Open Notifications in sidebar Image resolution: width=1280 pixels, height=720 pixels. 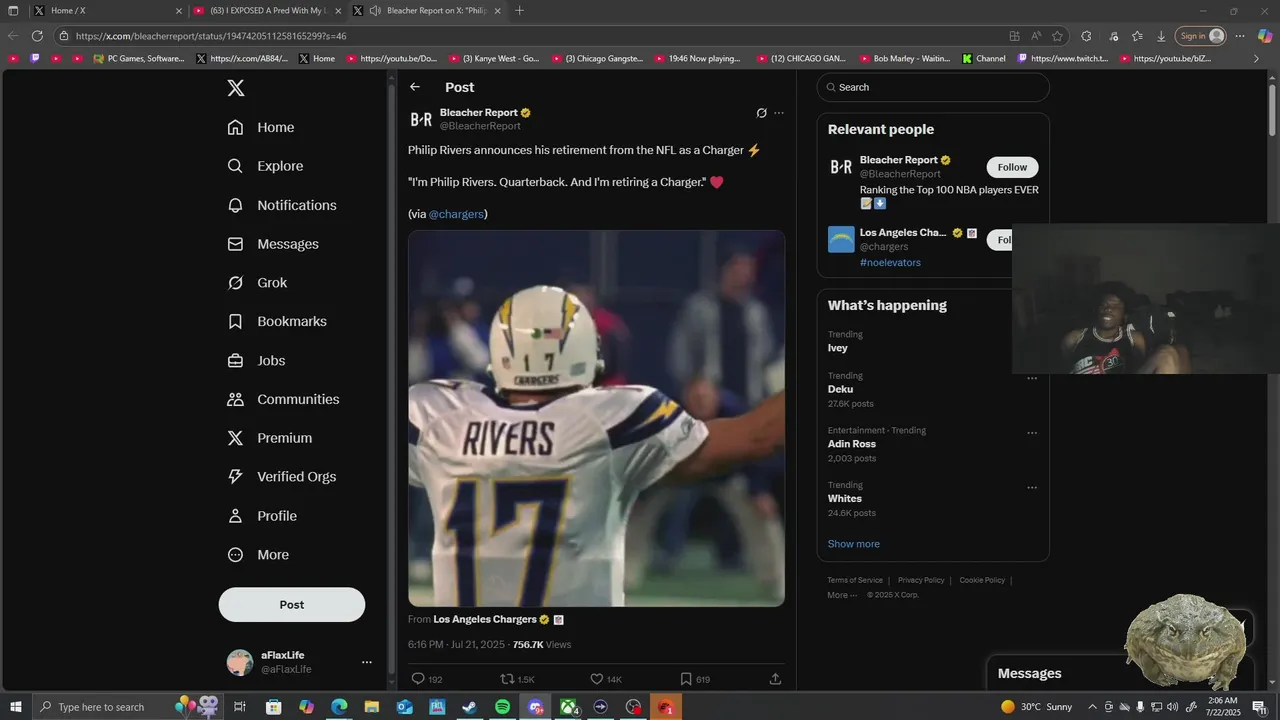point(282,205)
